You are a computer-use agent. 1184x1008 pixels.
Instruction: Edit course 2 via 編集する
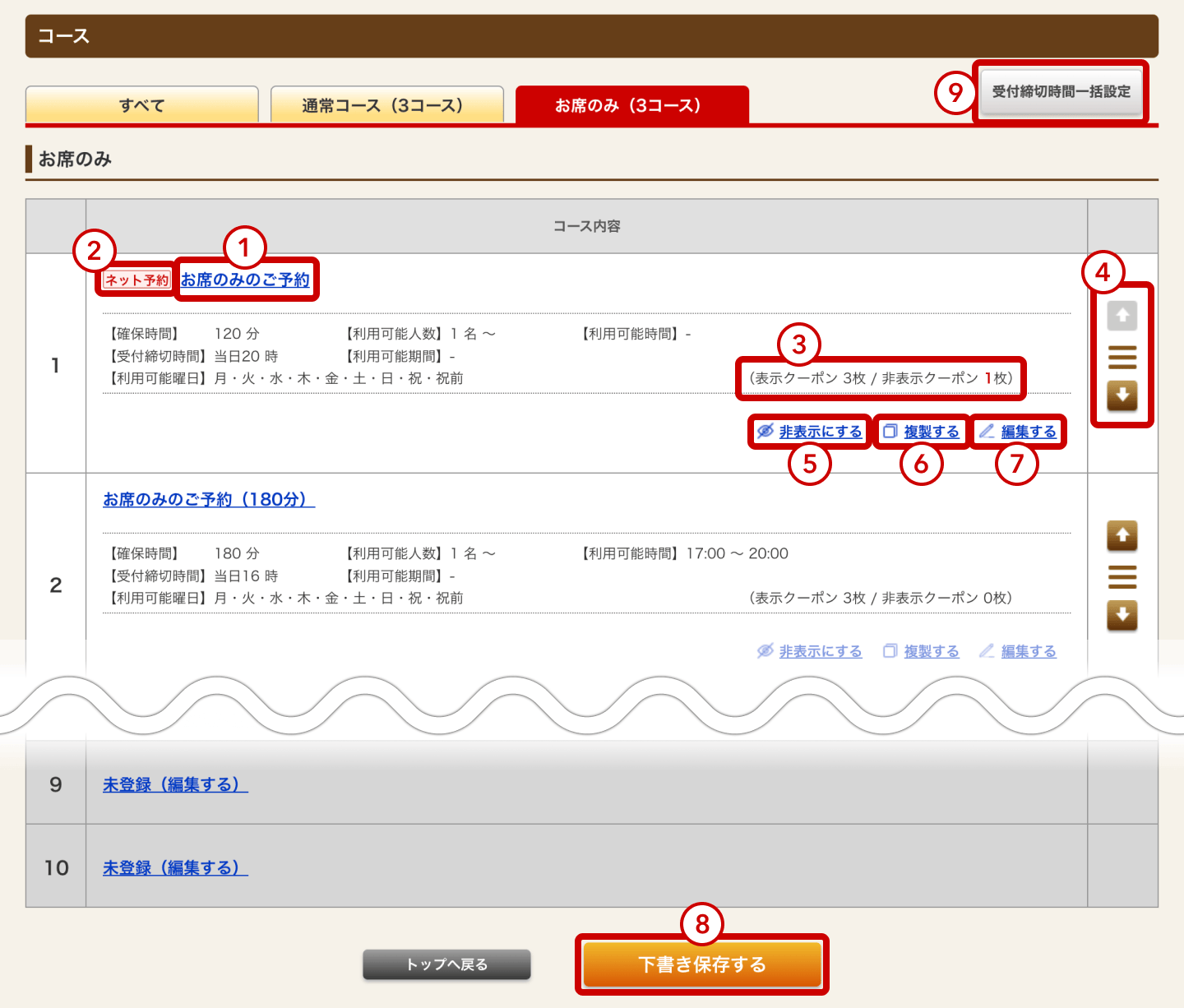[1019, 651]
